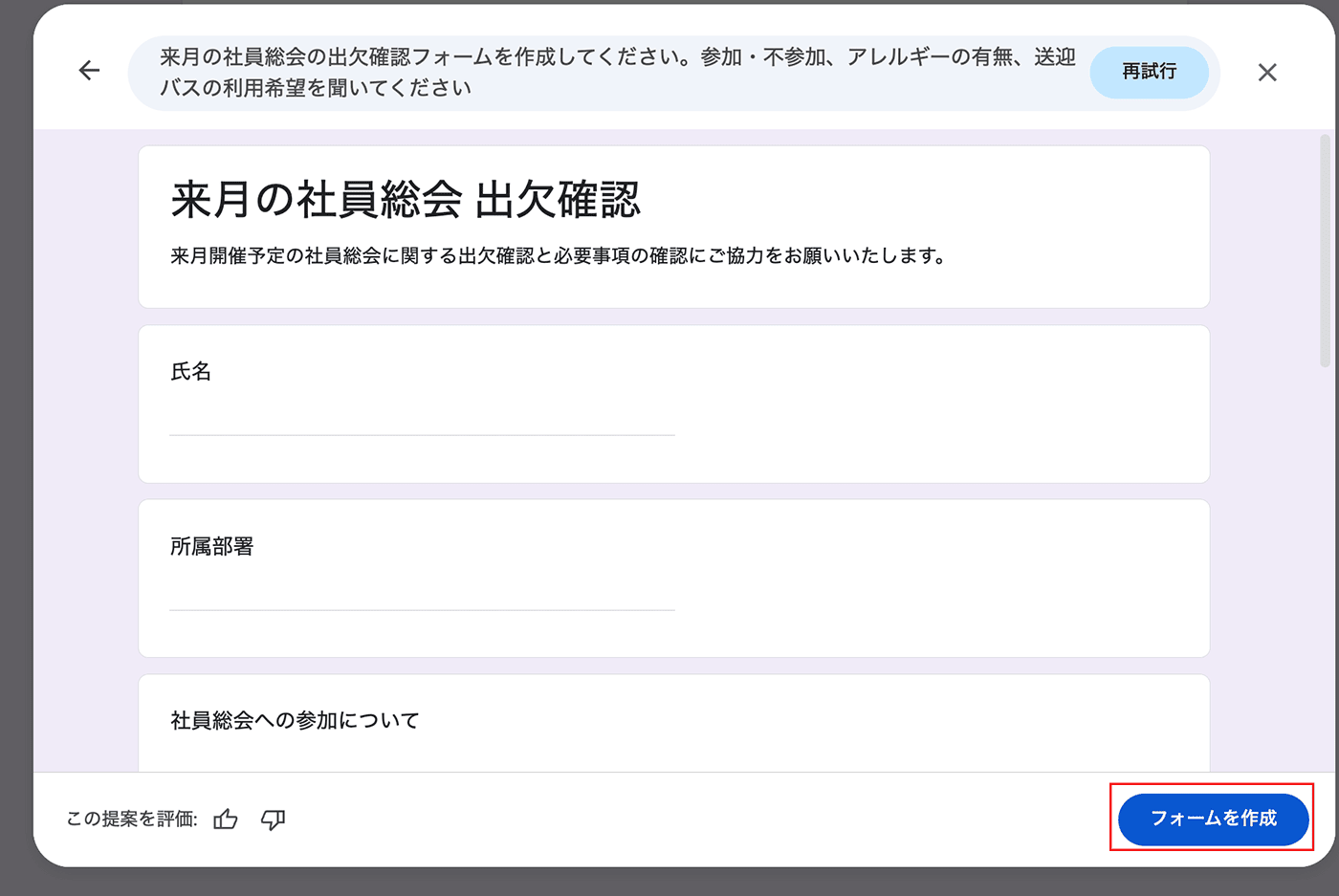Click the 氏名 question label
Image resolution: width=1339 pixels, height=896 pixels.
click(x=190, y=372)
